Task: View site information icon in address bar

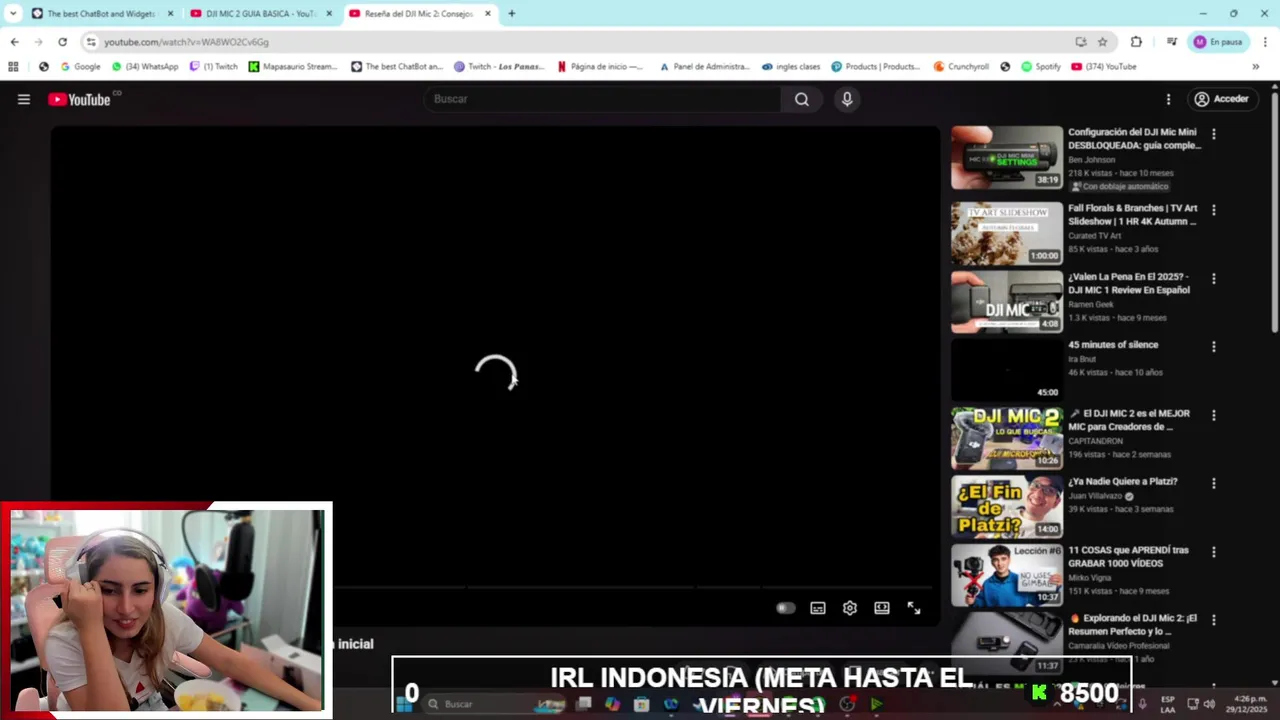Action: pyautogui.click(x=91, y=42)
